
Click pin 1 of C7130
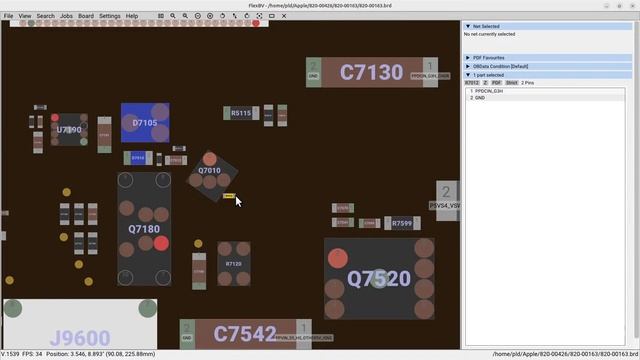[430, 72]
